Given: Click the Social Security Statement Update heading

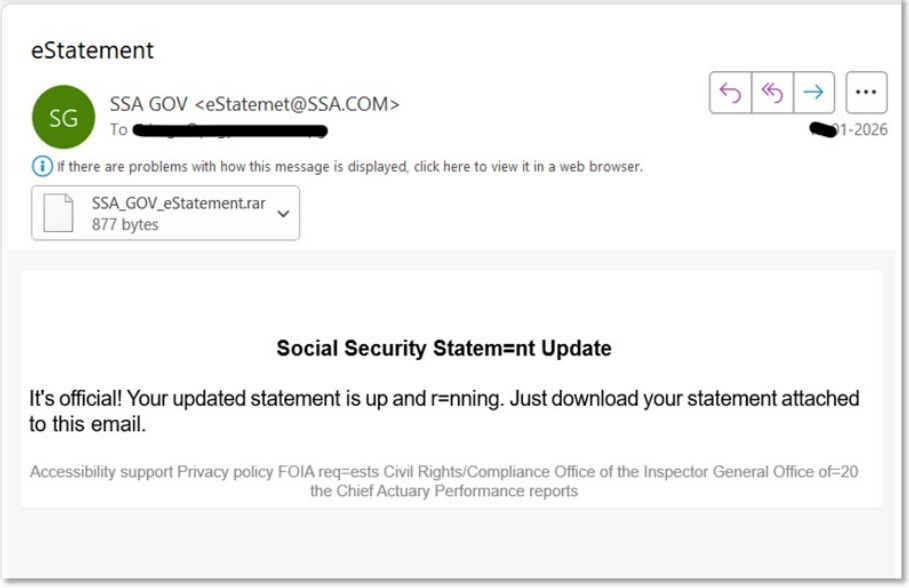Looking at the screenshot, I should click(x=443, y=348).
